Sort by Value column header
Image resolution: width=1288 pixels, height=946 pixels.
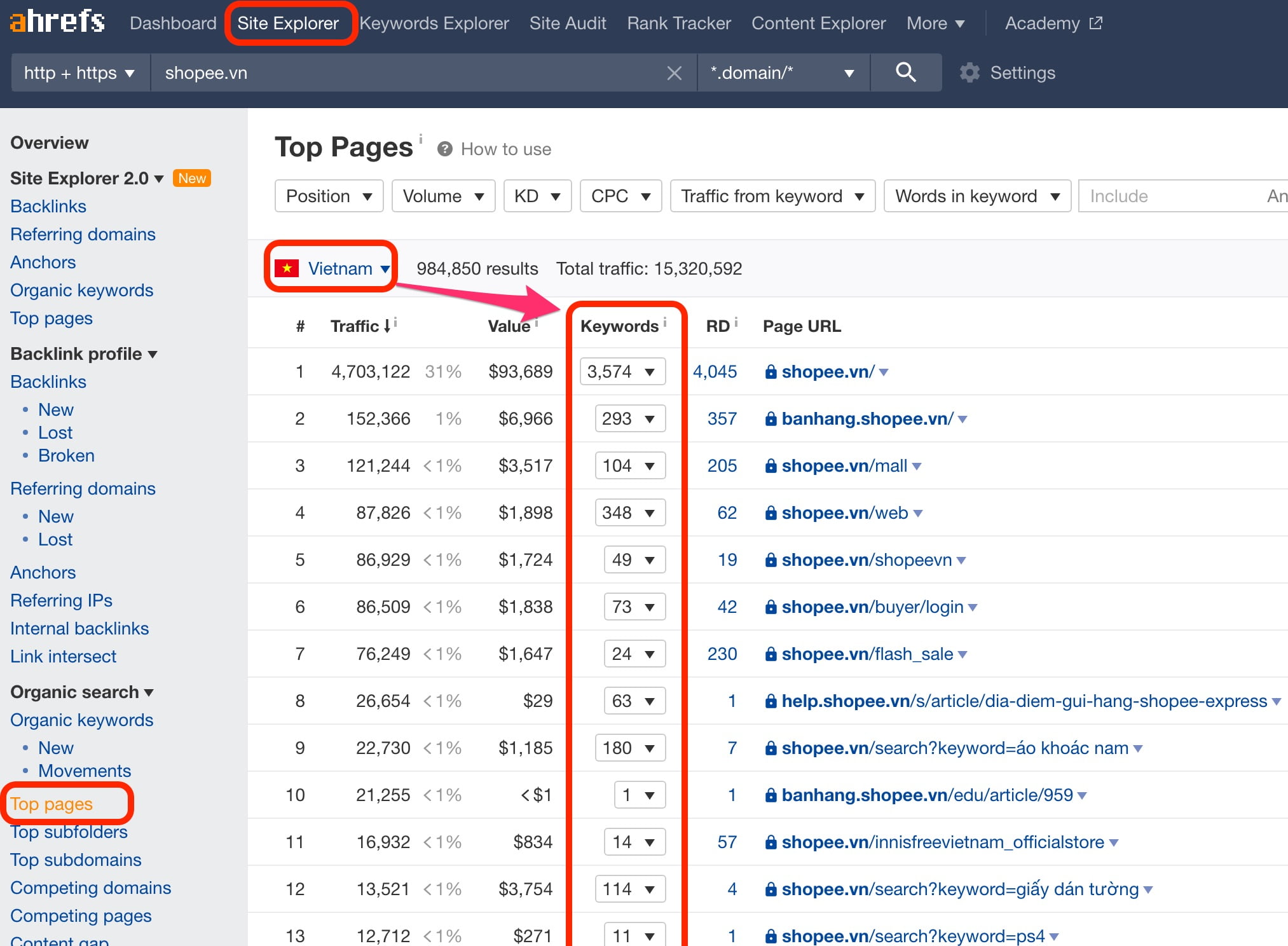point(509,326)
